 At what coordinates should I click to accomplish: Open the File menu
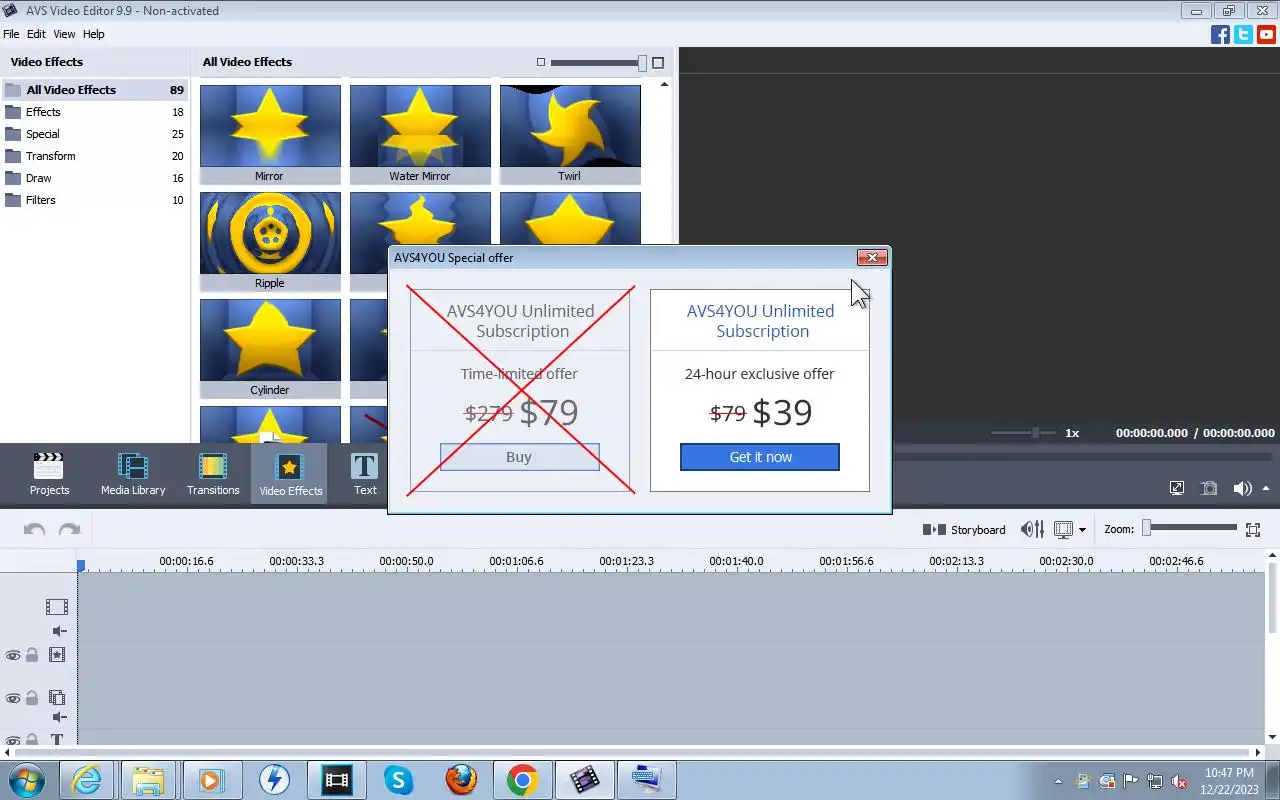click(11, 34)
